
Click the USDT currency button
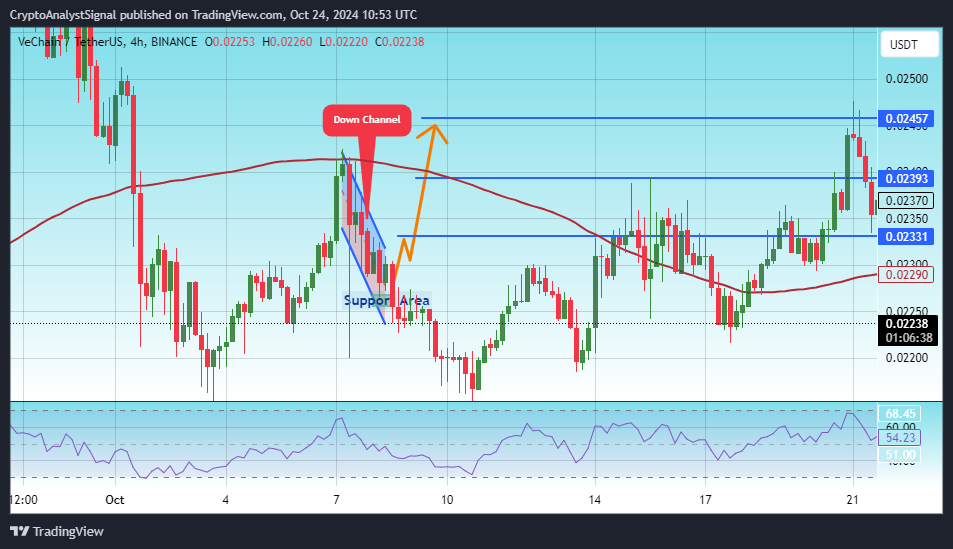pyautogui.click(x=909, y=44)
